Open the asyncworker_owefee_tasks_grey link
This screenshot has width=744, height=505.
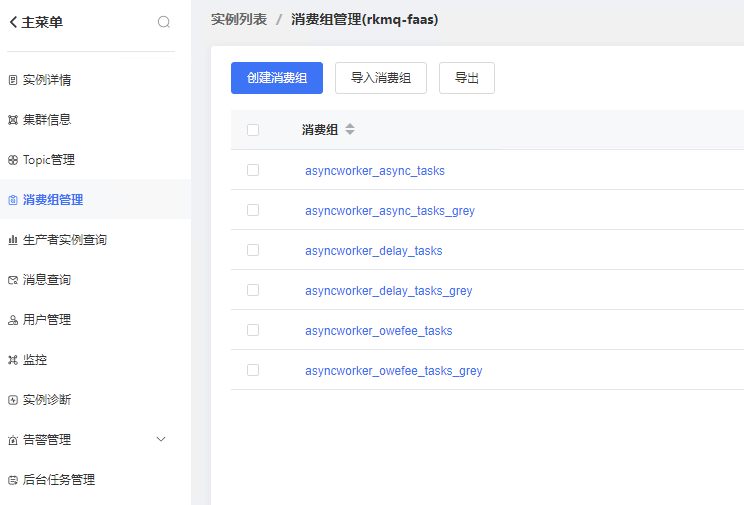coord(394,371)
